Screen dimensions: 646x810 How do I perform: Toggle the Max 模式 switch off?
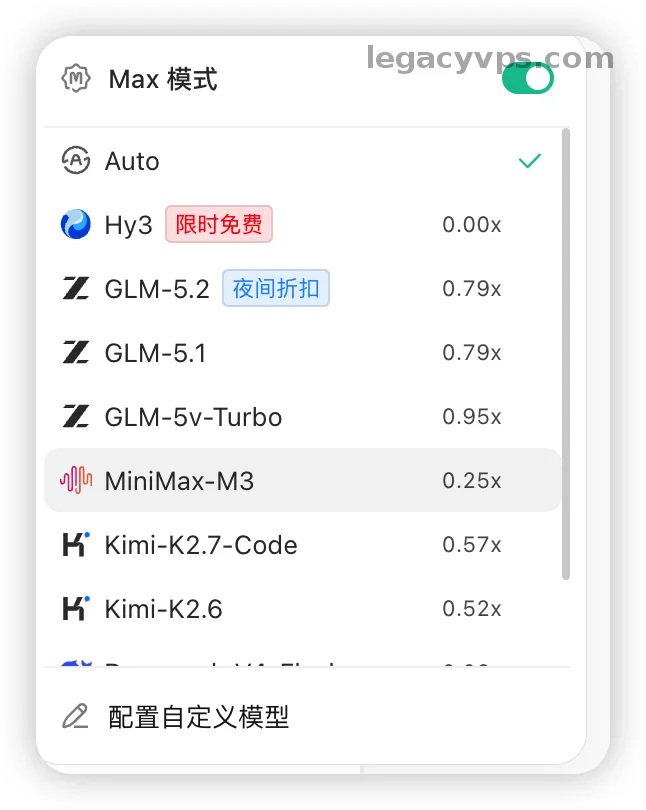527,80
